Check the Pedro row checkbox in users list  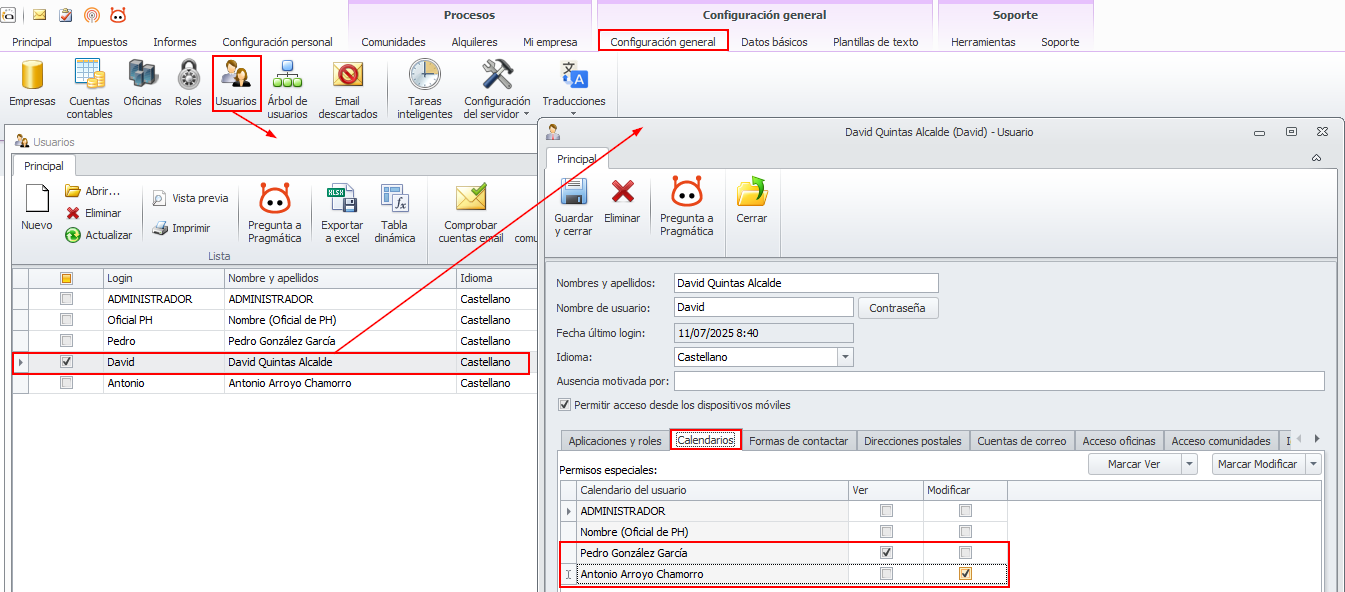tap(66, 341)
